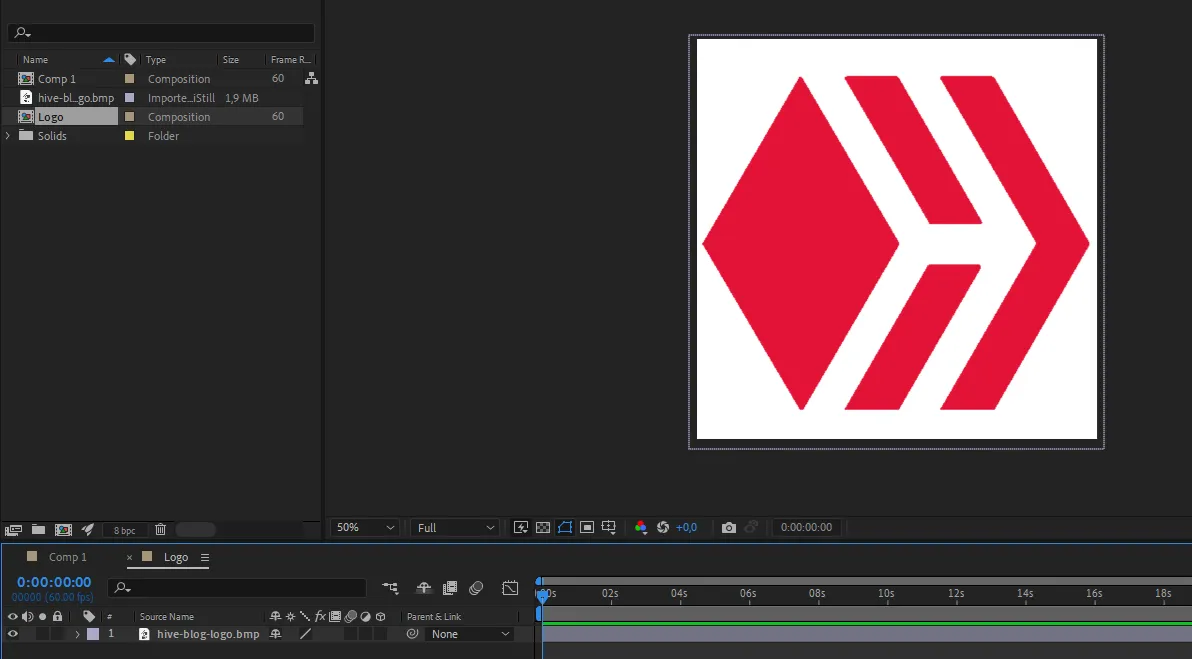This screenshot has height=659, width=1192.
Task: Click Lock column header icon
Action: (57, 616)
